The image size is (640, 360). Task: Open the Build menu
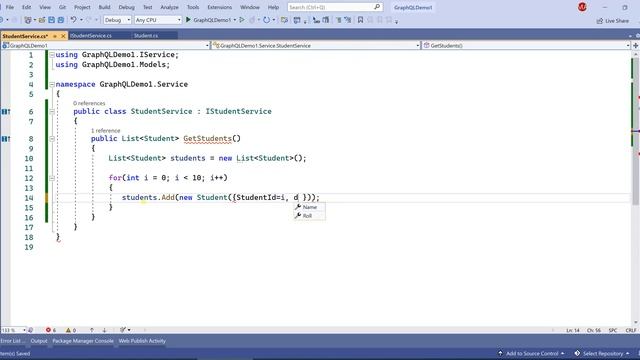[104, 7]
